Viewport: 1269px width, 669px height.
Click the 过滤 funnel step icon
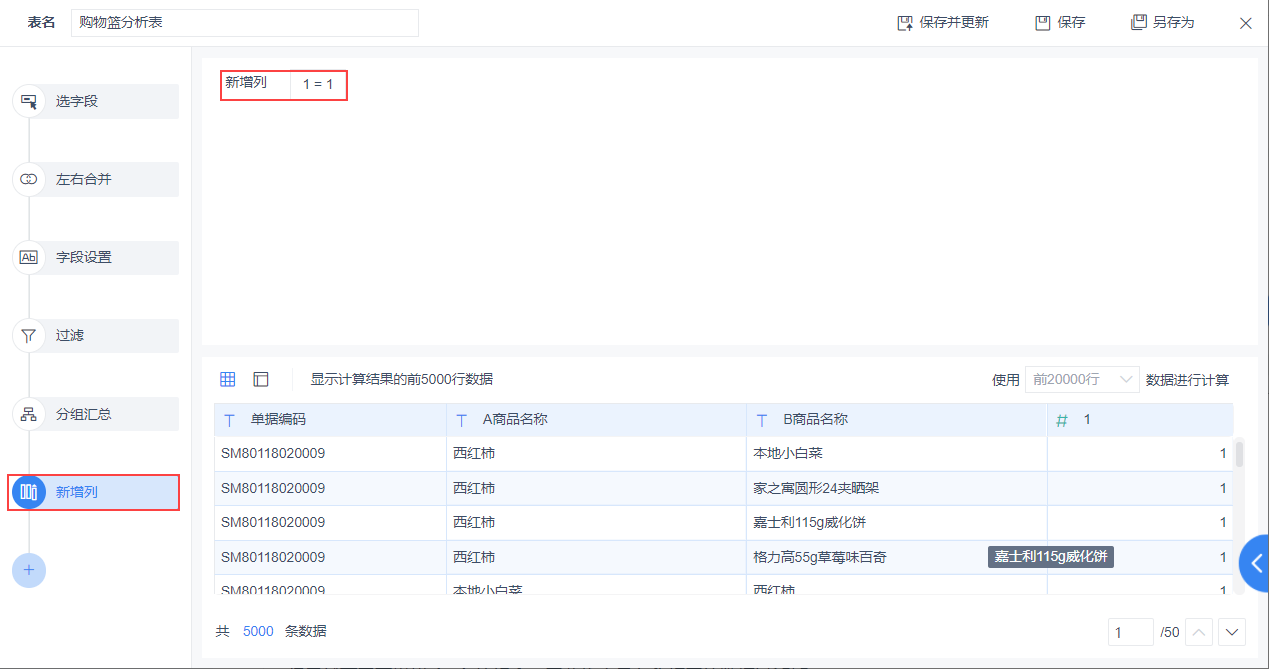click(29, 335)
